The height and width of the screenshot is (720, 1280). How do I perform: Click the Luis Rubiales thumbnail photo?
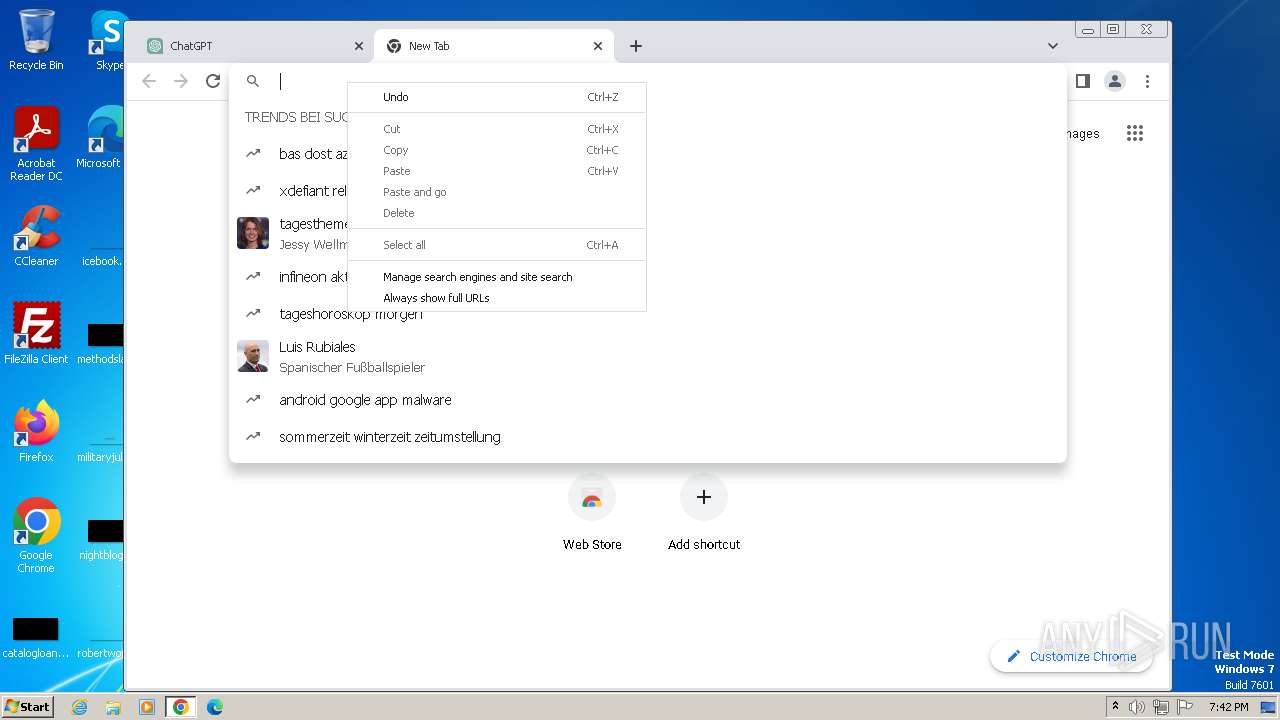pyautogui.click(x=253, y=356)
